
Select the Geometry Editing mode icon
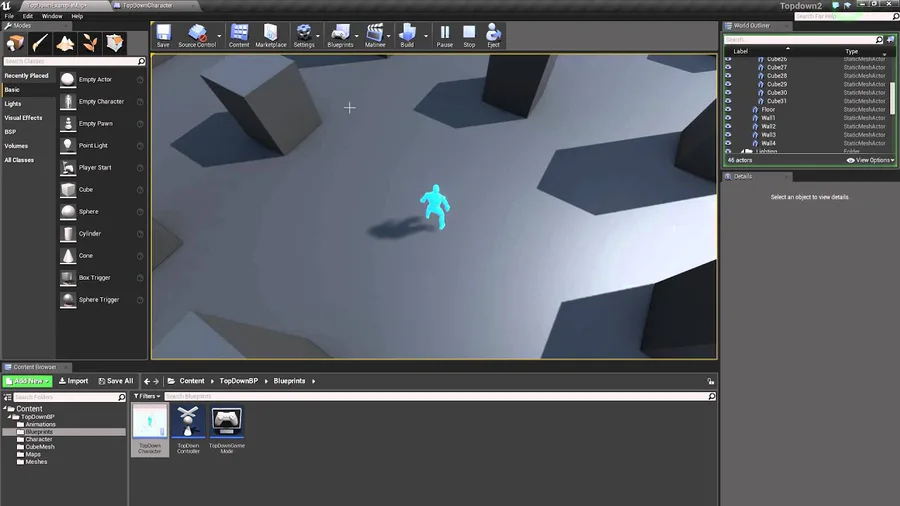pyautogui.click(x=114, y=43)
